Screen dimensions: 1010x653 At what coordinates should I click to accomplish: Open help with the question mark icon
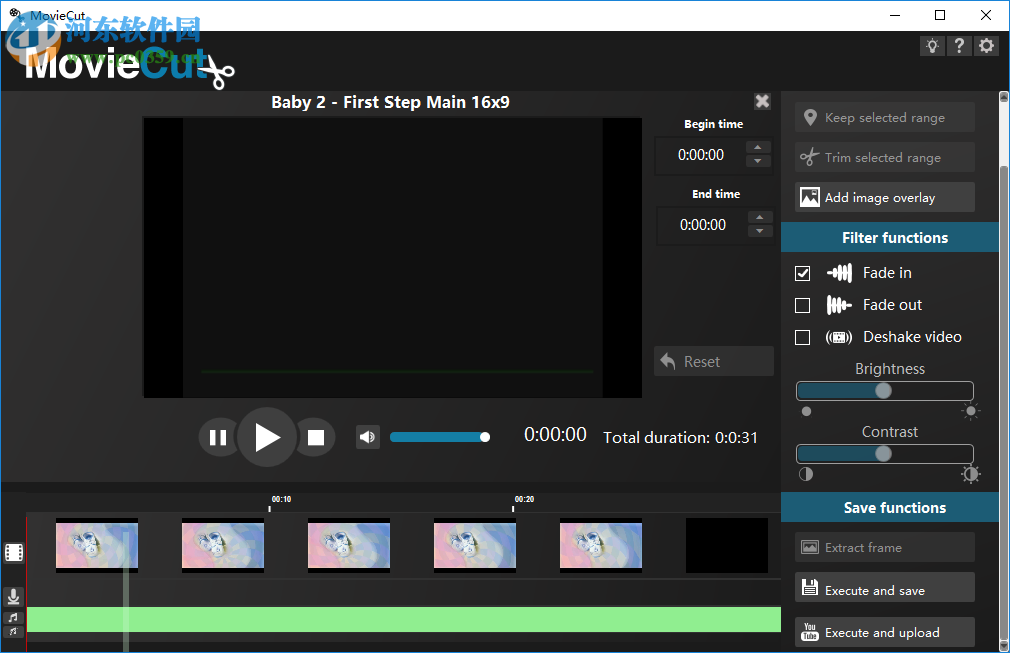coord(959,46)
